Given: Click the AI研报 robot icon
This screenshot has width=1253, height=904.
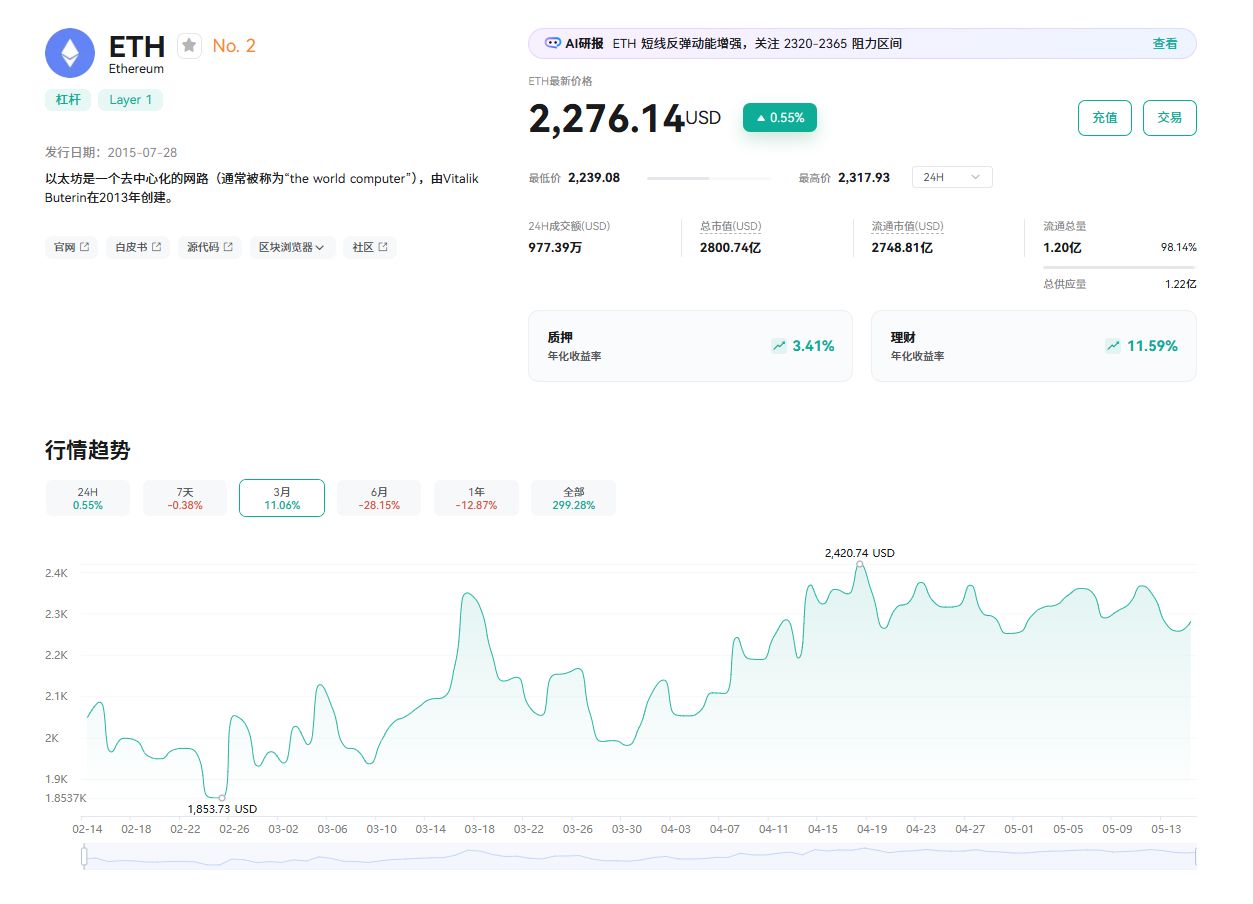Looking at the screenshot, I should [x=553, y=43].
